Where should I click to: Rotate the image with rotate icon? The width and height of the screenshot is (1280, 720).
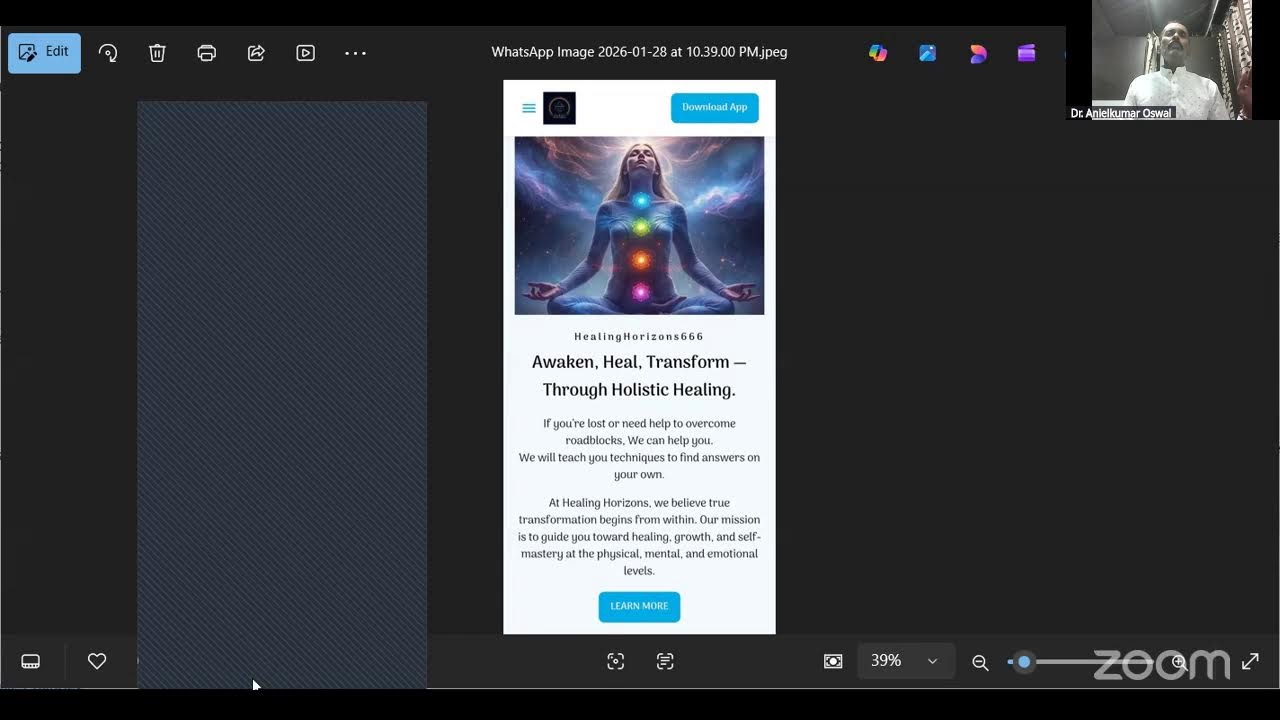pyautogui.click(x=108, y=53)
